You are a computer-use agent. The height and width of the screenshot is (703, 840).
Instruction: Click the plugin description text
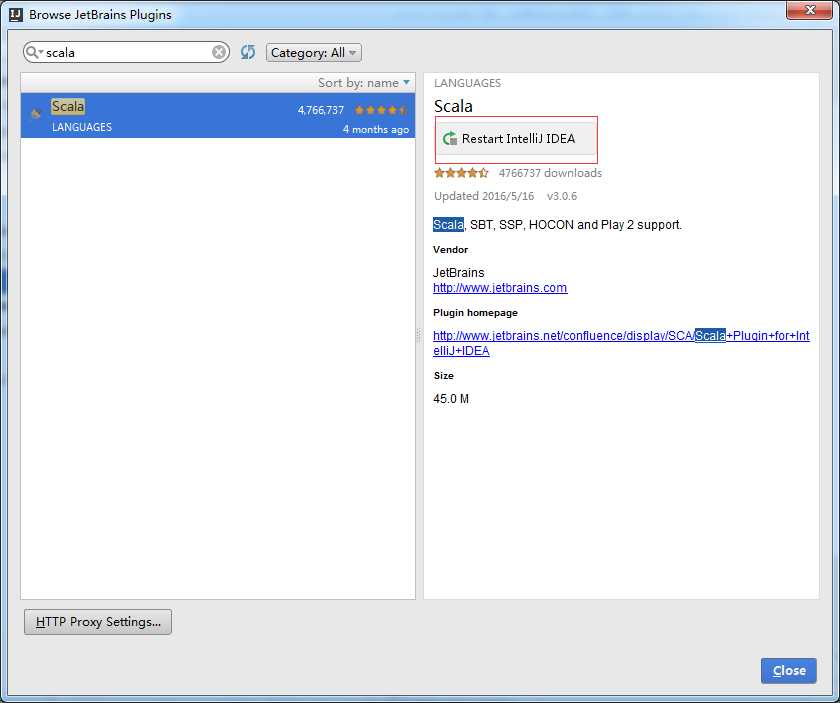click(557, 225)
